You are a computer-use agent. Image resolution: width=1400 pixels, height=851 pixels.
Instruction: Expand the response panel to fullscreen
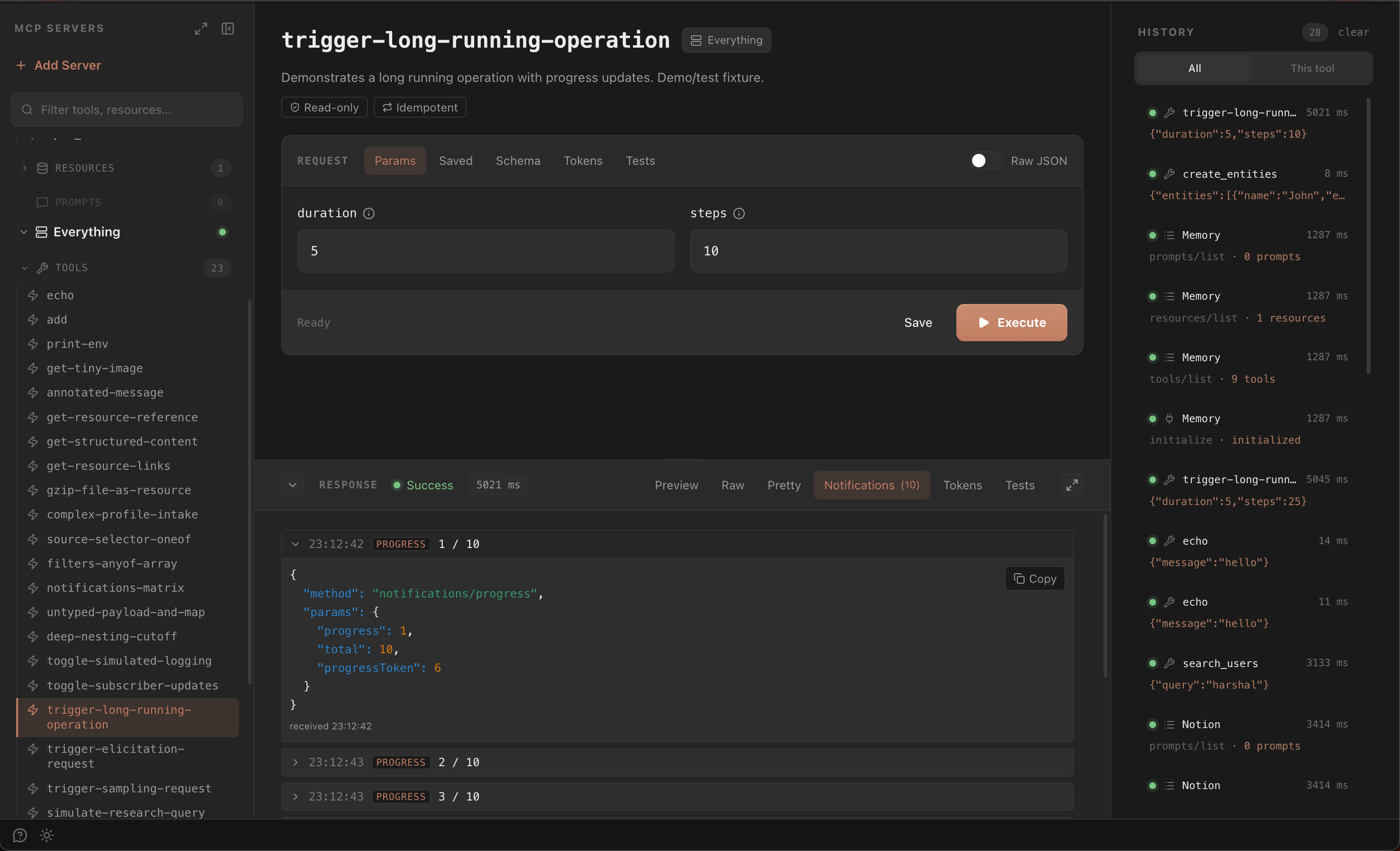coord(1072,485)
